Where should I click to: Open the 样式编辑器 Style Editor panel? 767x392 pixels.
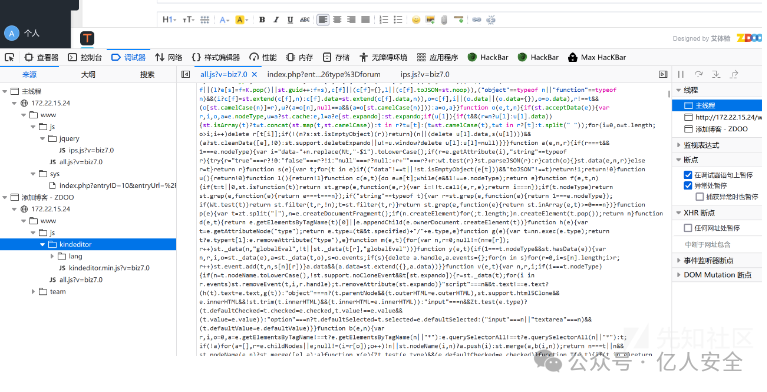coord(215,57)
